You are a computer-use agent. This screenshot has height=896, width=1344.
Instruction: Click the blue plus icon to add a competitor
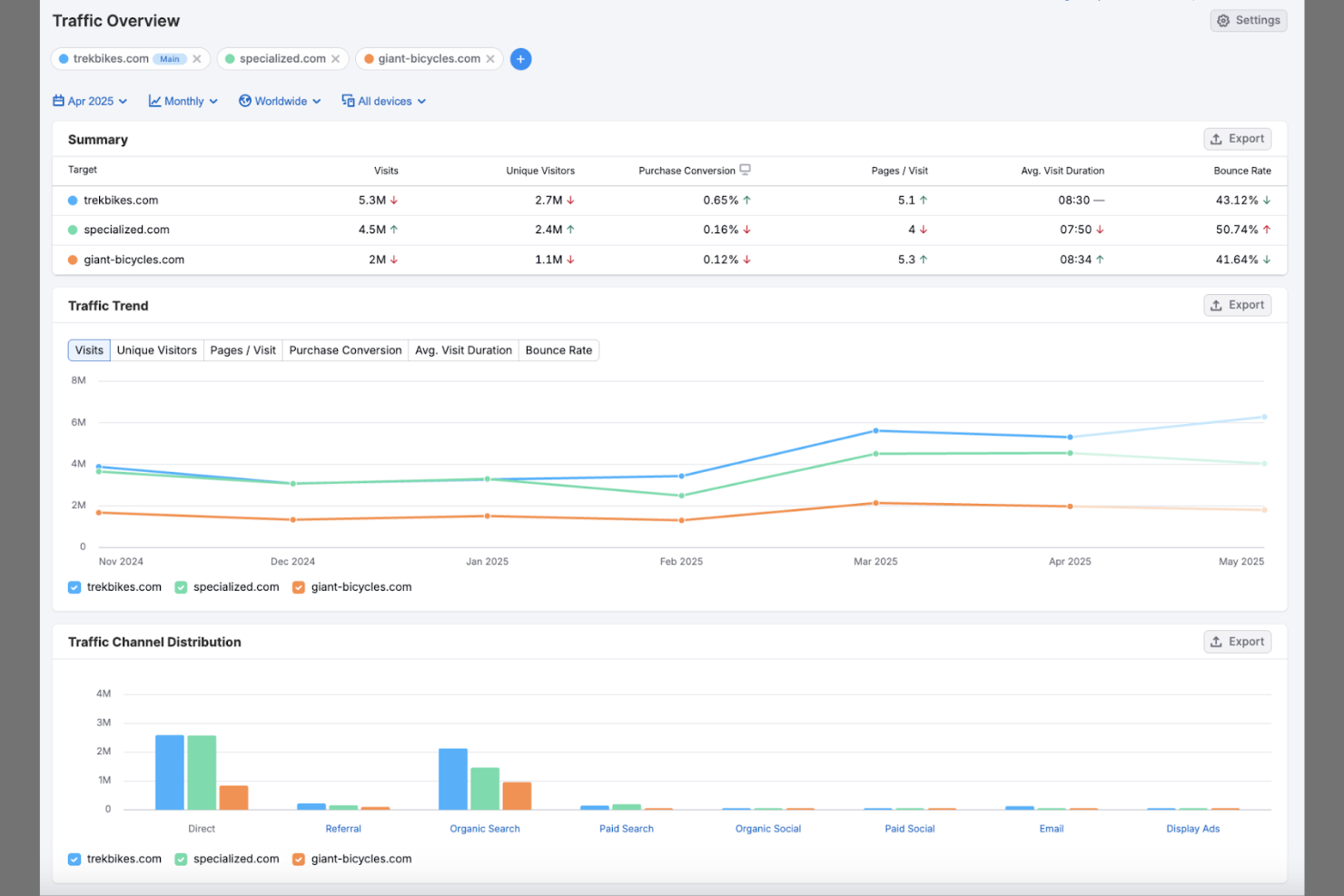click(520, 59)
